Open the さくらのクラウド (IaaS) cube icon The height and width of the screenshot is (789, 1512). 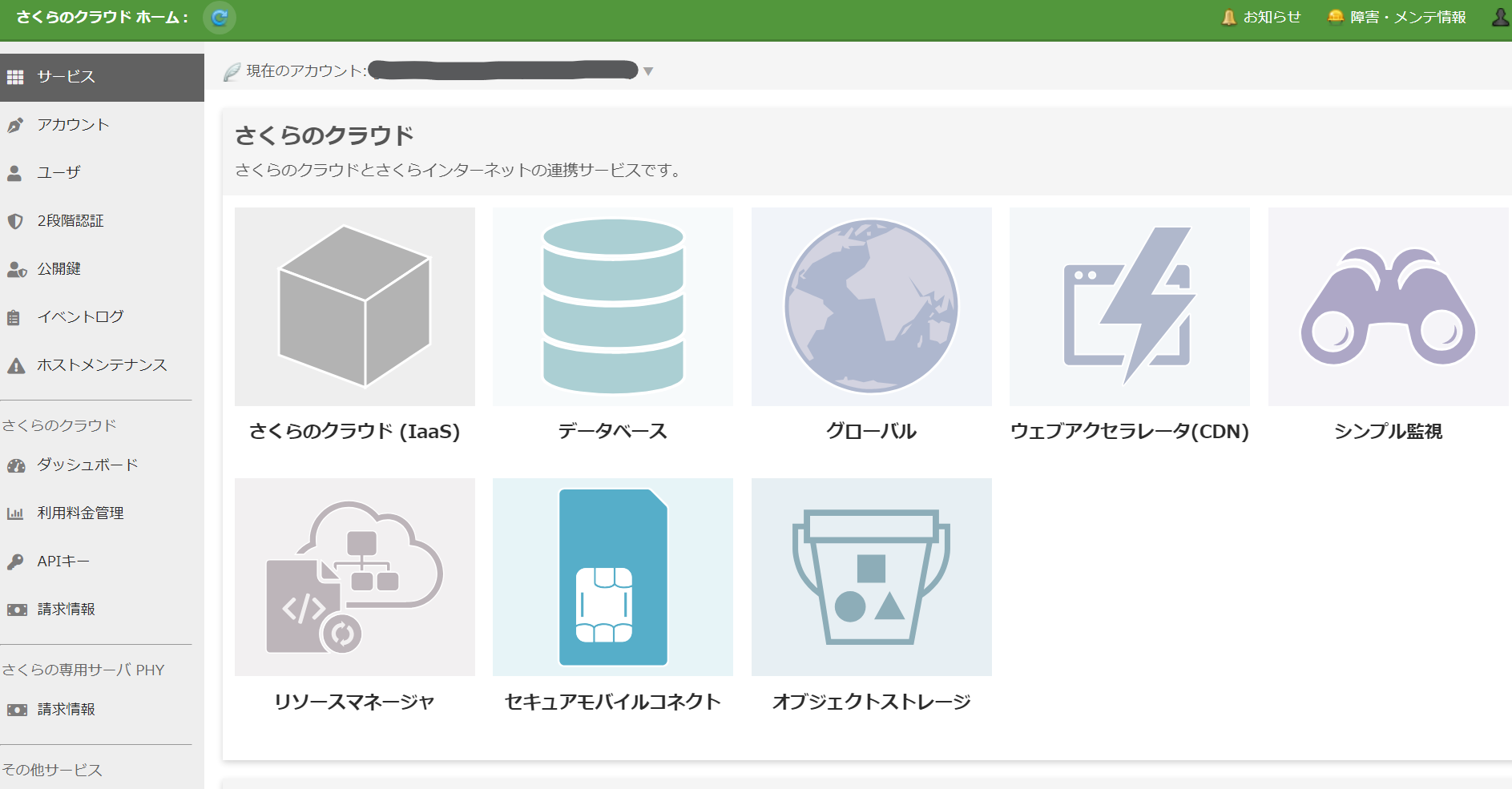pos(355,307)
